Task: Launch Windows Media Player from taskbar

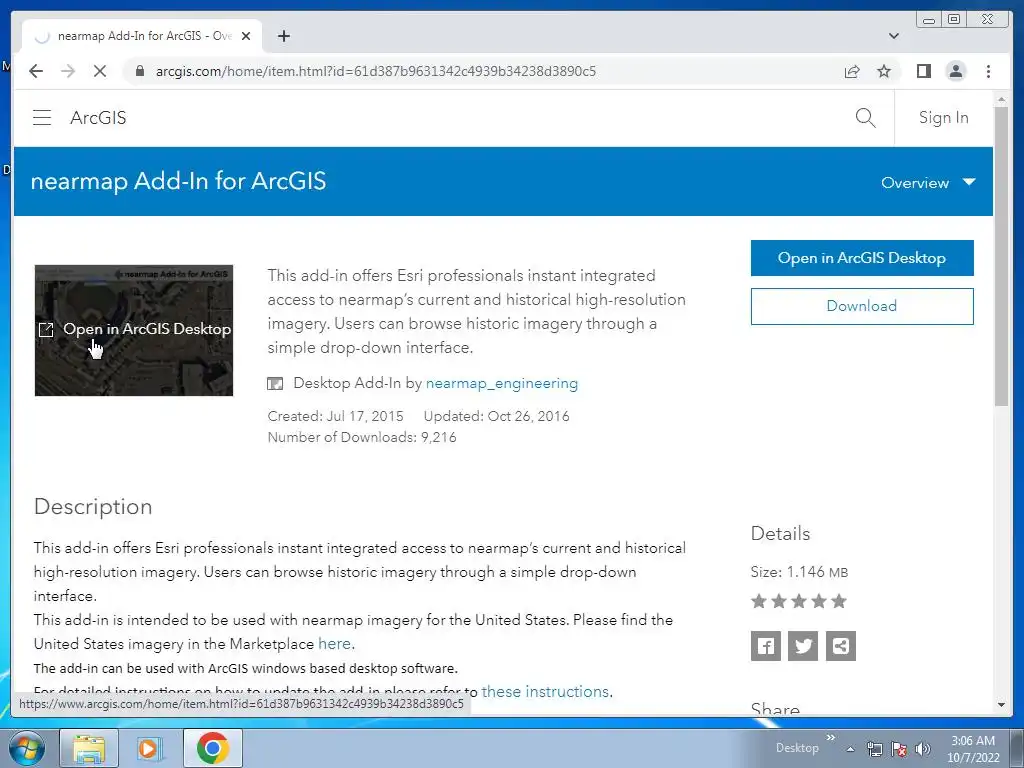Action: coord(148,748)
